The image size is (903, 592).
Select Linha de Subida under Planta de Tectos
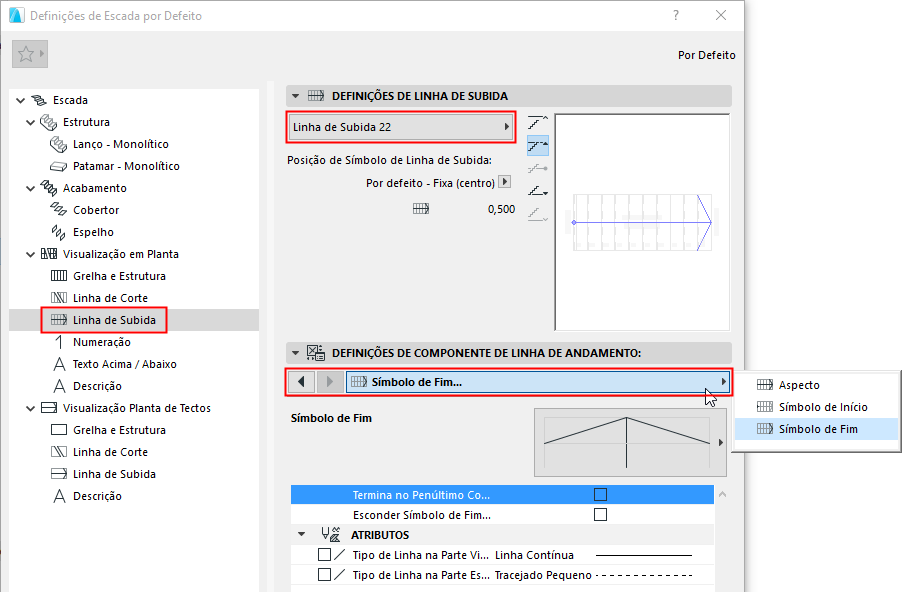[114, 474]
